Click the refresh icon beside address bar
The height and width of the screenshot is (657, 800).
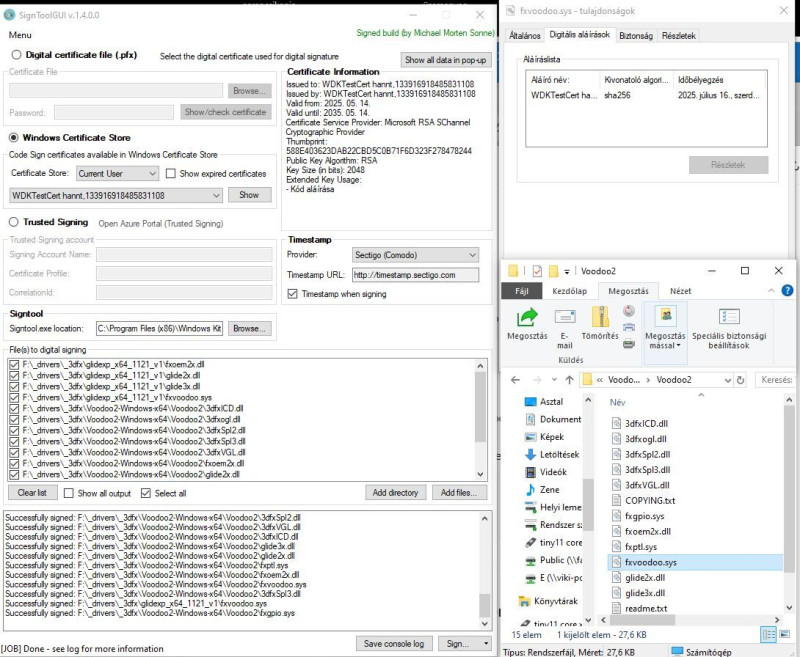coord(740,380)
